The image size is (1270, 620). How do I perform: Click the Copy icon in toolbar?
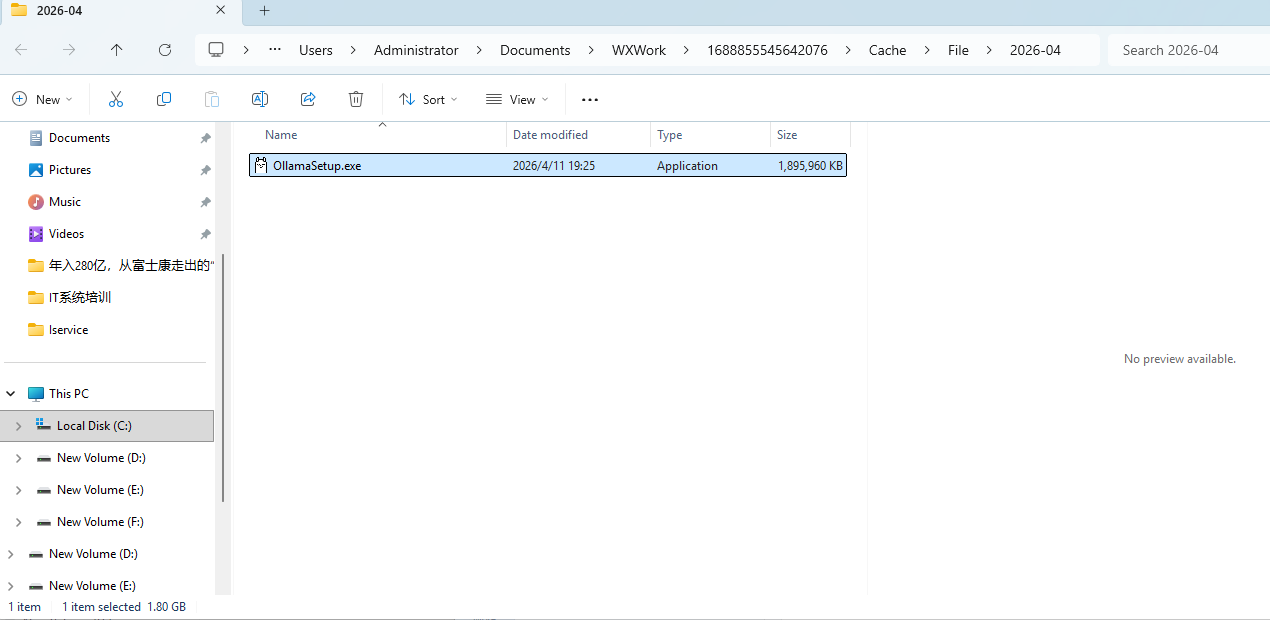point(164,99)
